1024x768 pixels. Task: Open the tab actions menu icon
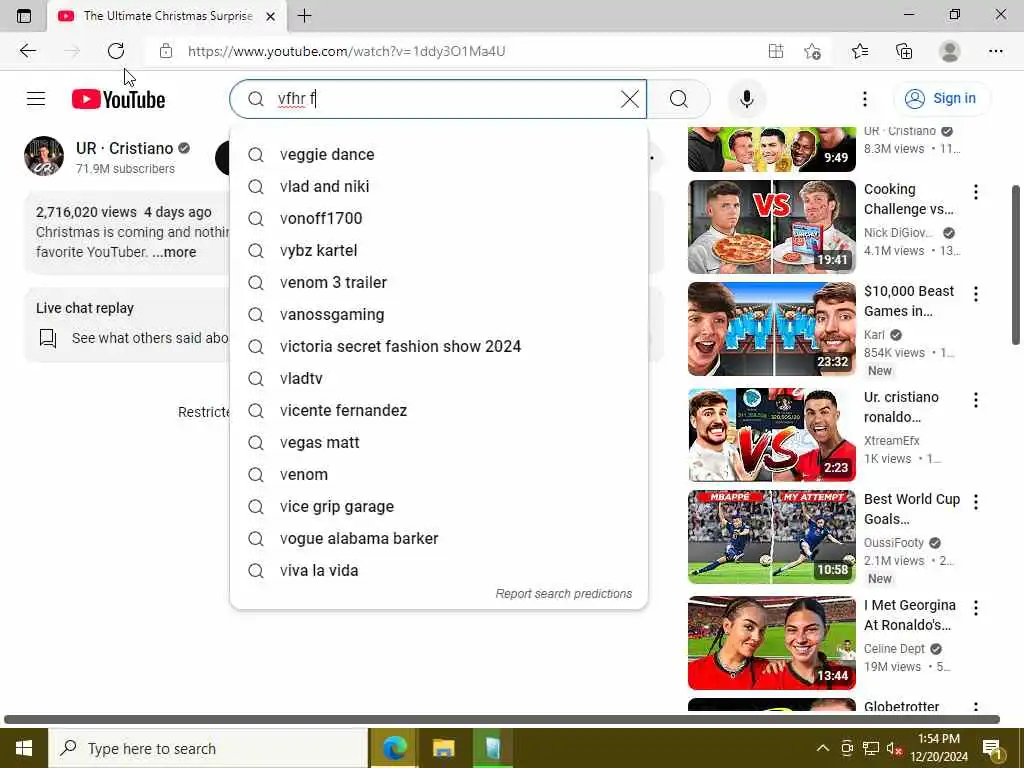tap(24, 16)
